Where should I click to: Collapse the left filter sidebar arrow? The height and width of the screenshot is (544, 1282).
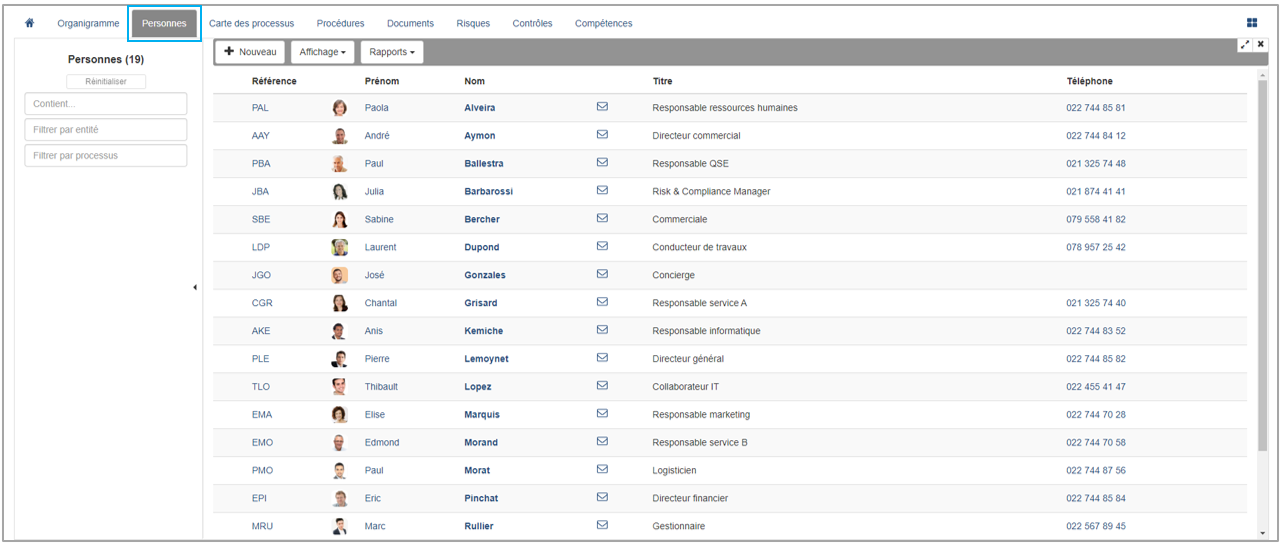(x=195, y=288)
